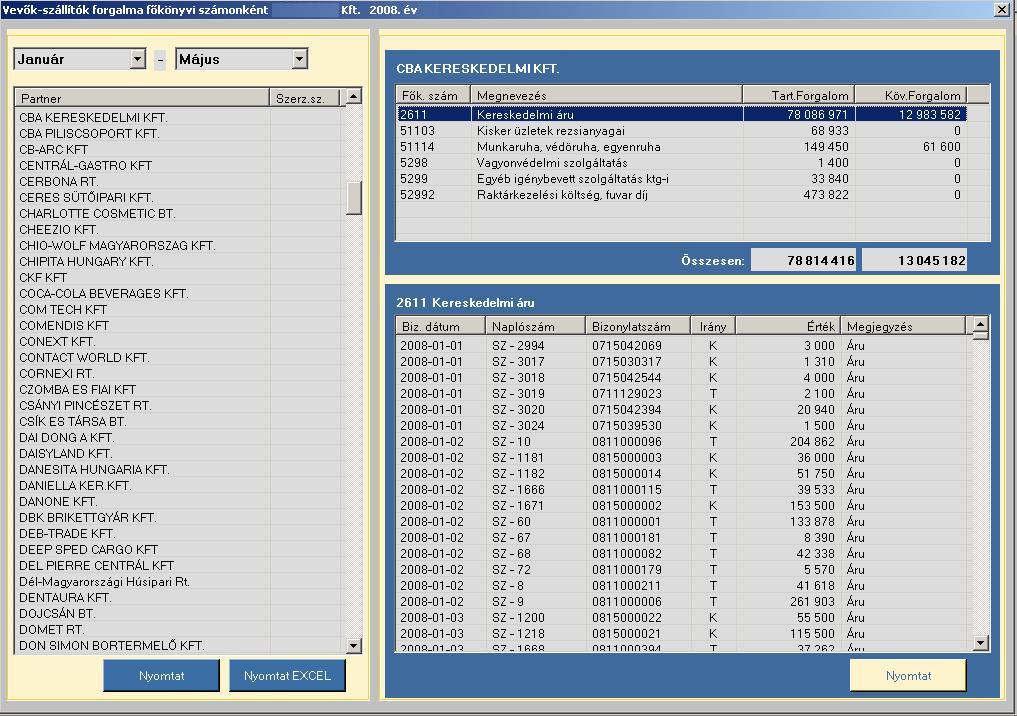The image size is (1017, 716).
Task: Select partner CONTACT WORLD KFT.
Action: (x=178, y=357)
